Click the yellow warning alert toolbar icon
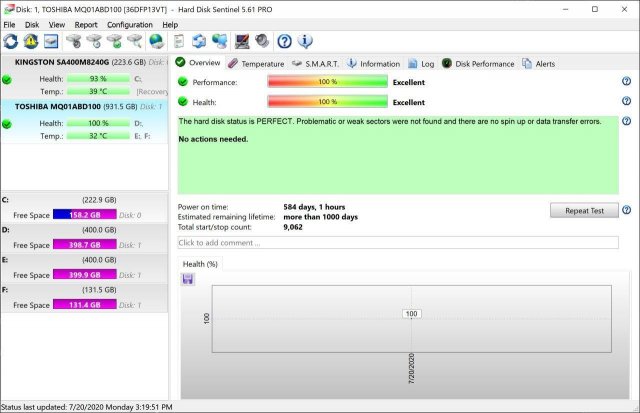Screen dimensions: 640x413 point(31,41)
